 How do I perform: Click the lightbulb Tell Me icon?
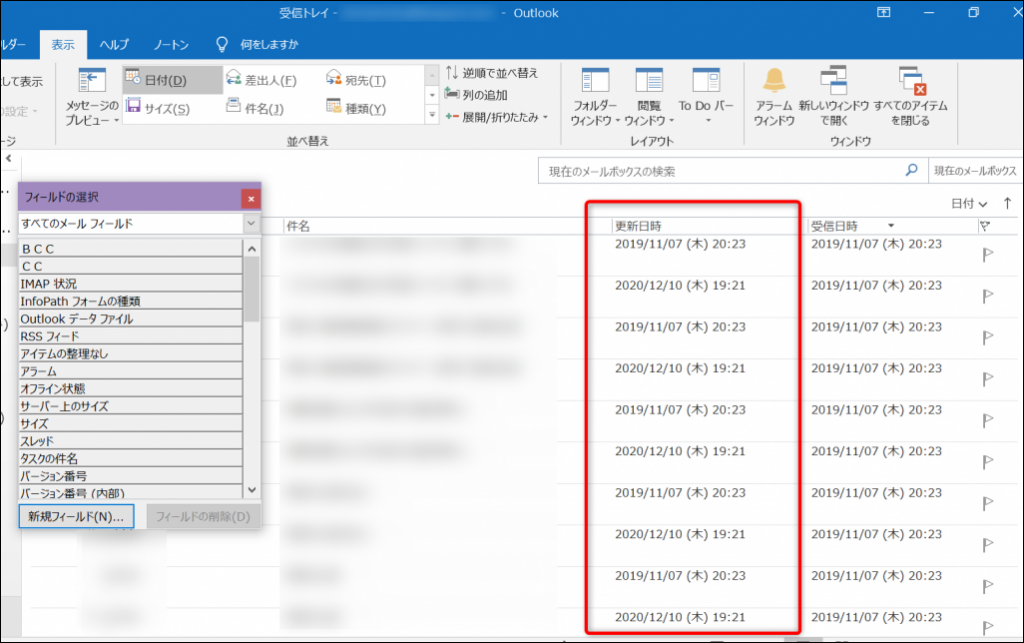pos(222,44)
